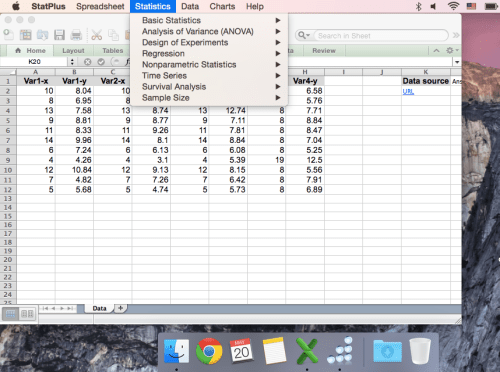Click the Name Box showing K20
Screen dimensions: 500x372
point(34,62)
